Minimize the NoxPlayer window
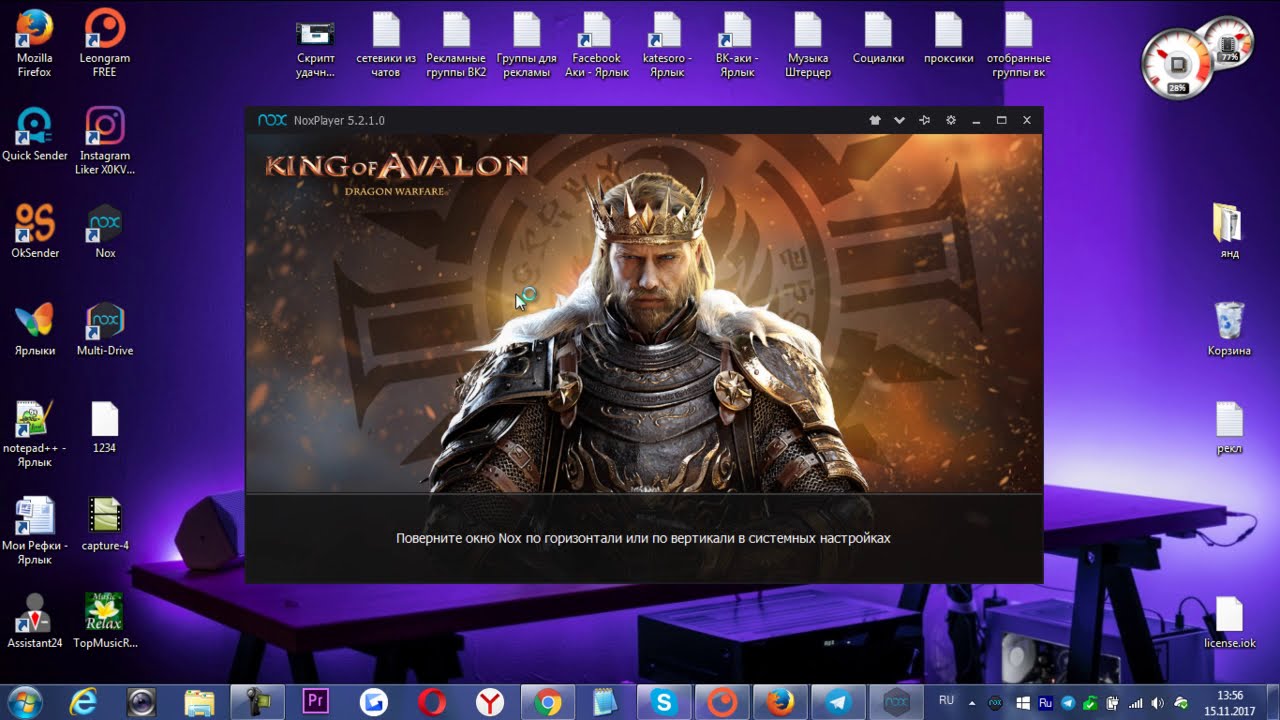The height and width of the screenshot is (720, 1280). (x=976, y=120)
